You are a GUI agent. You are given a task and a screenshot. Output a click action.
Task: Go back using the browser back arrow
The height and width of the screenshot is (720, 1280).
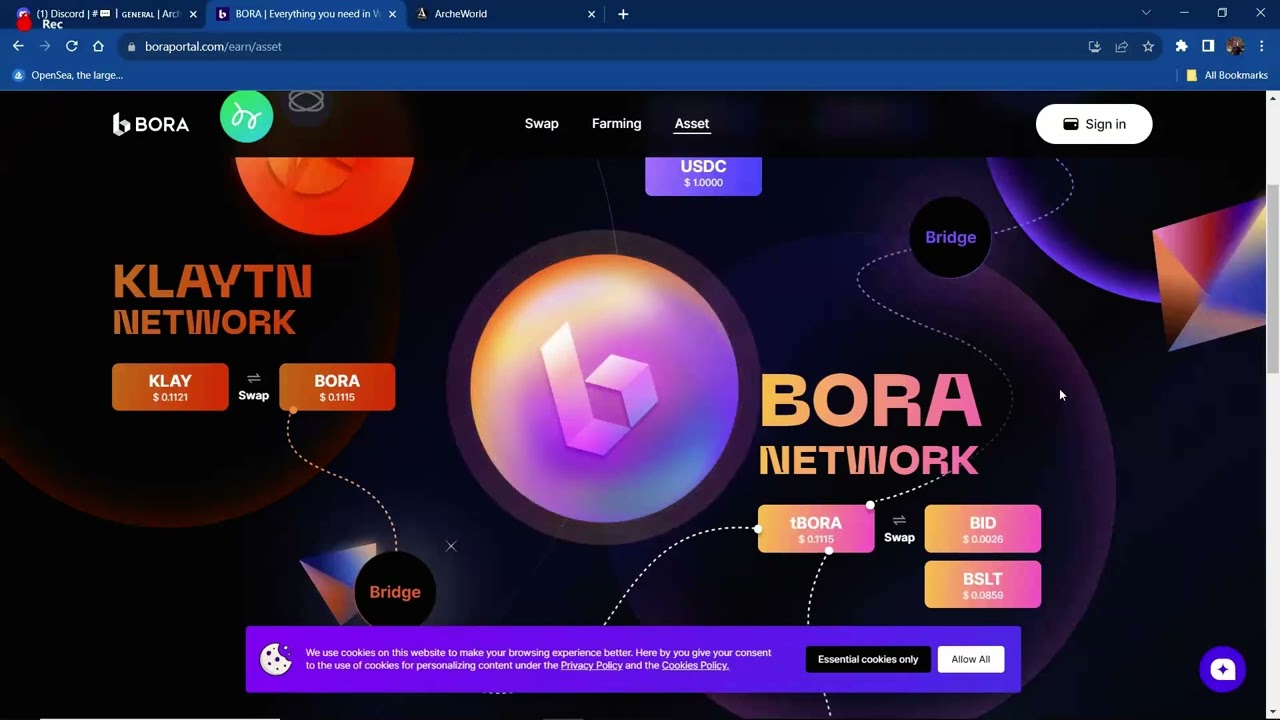[x=18, y=46]
